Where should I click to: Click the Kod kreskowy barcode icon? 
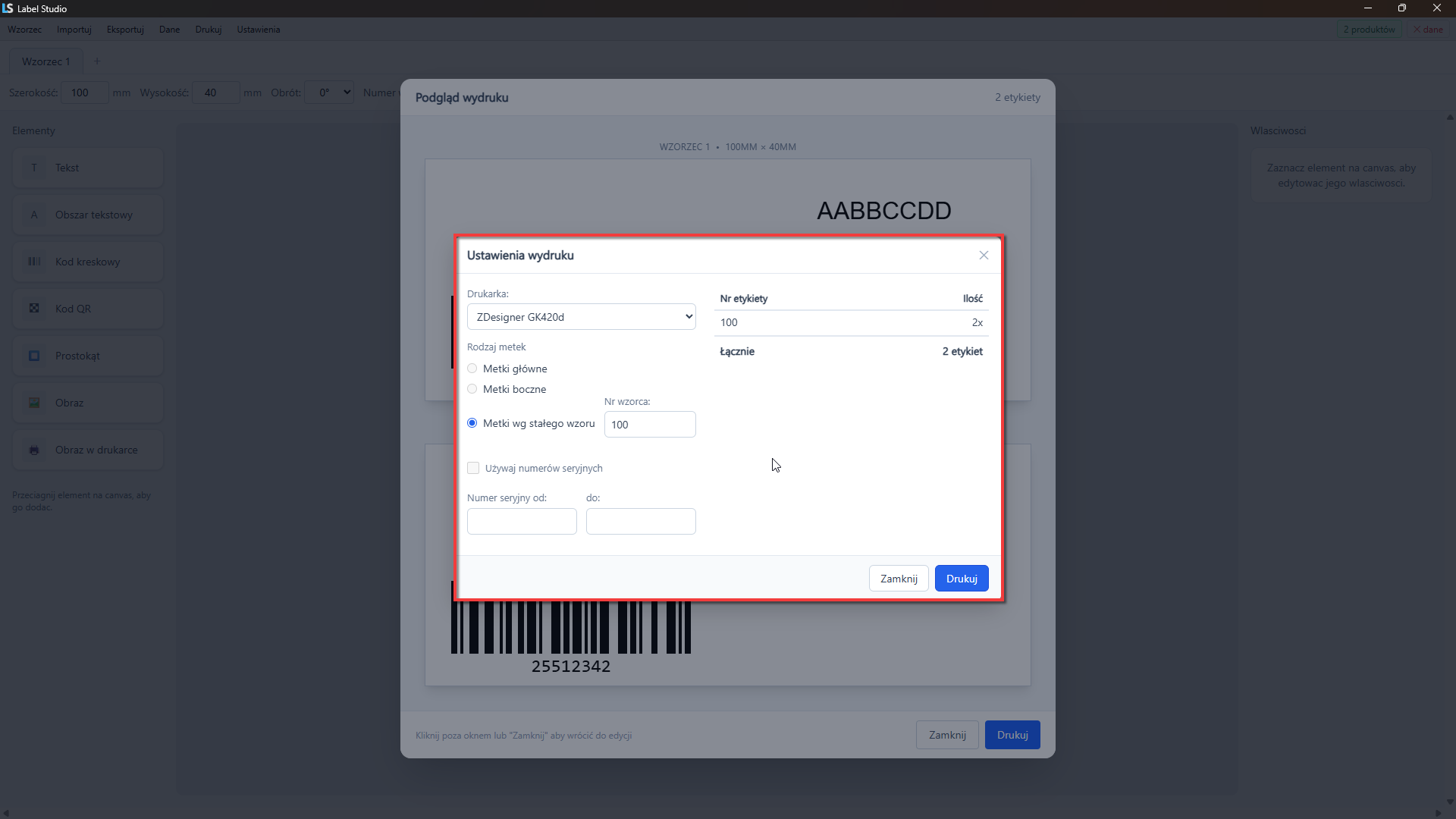tap(34, 262)
